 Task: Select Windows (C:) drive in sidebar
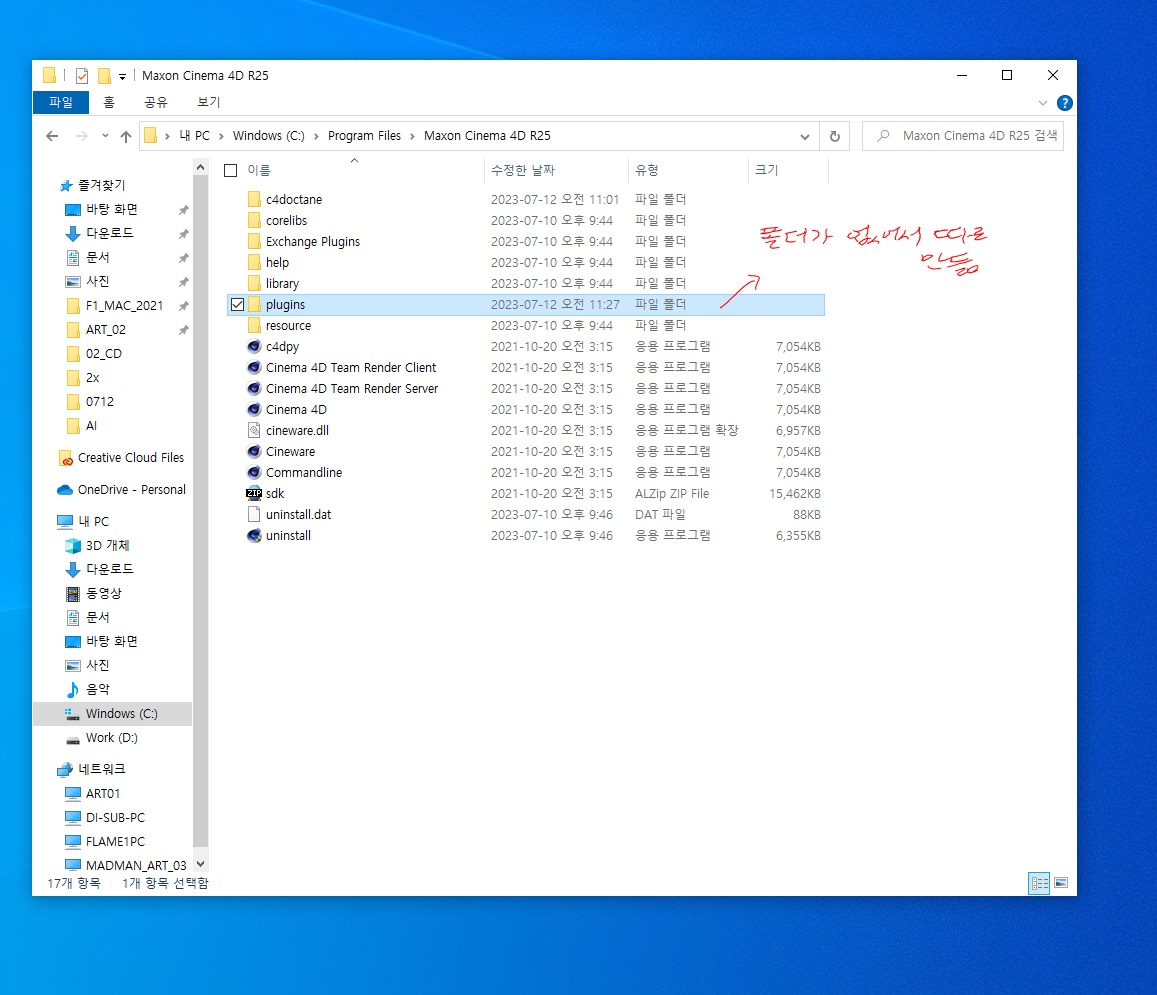click(112, 714)
